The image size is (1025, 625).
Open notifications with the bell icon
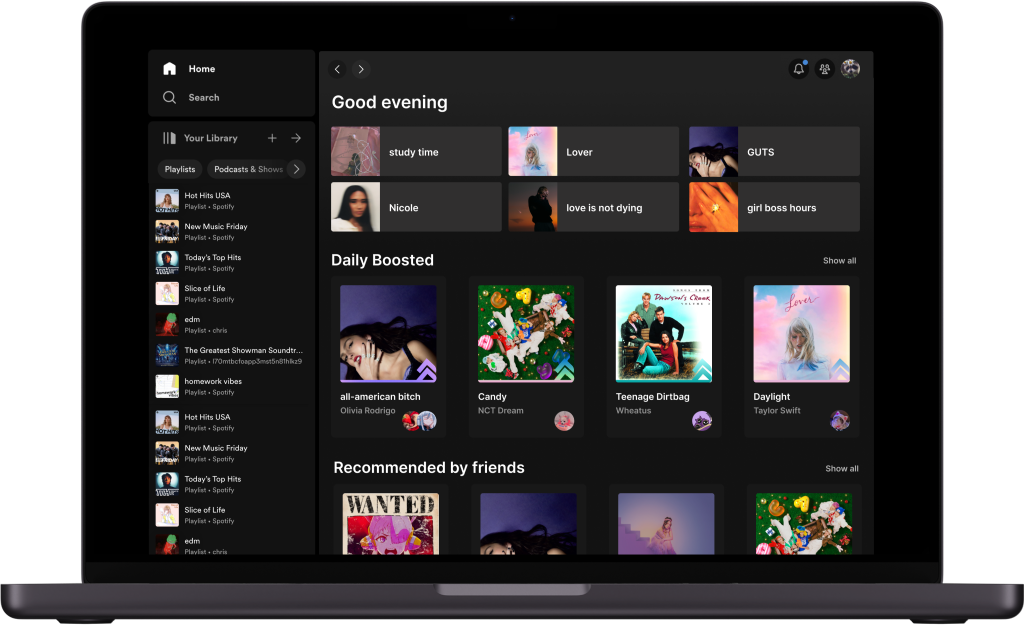click(x=798, y=68)
